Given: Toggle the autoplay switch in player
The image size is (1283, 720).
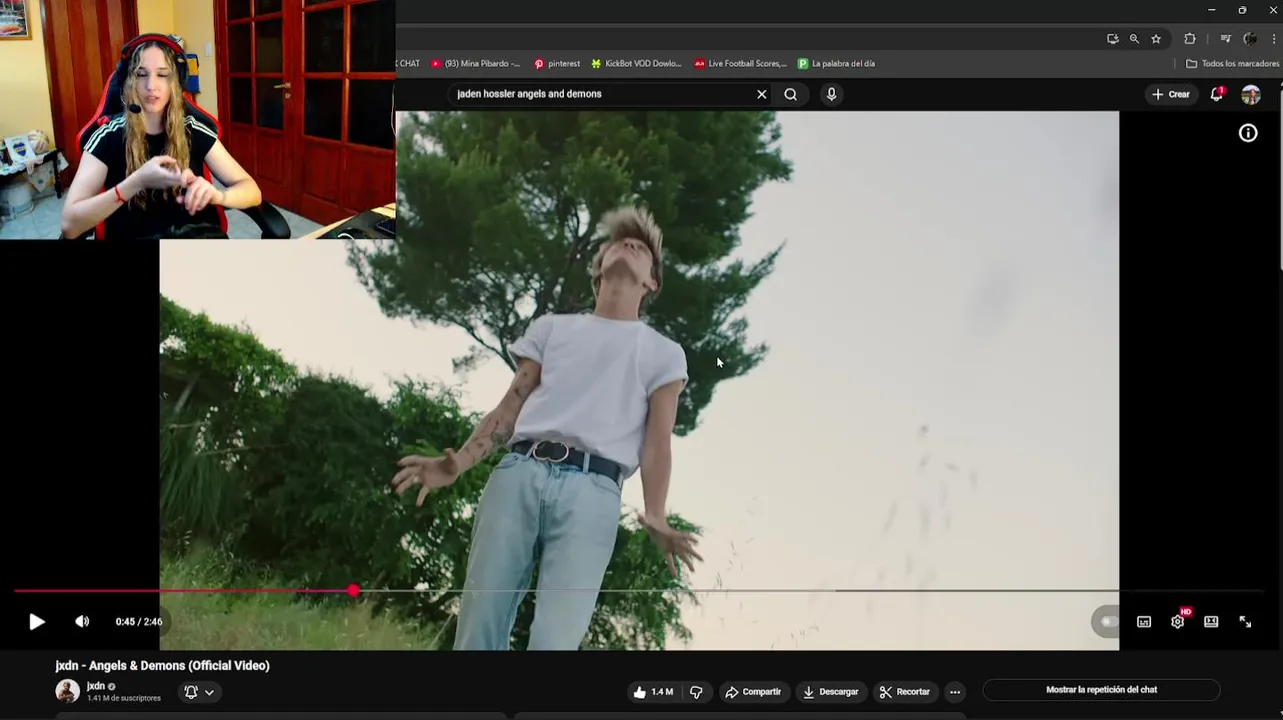Looking at the screenshot, I should click(x=1108, y=622).
